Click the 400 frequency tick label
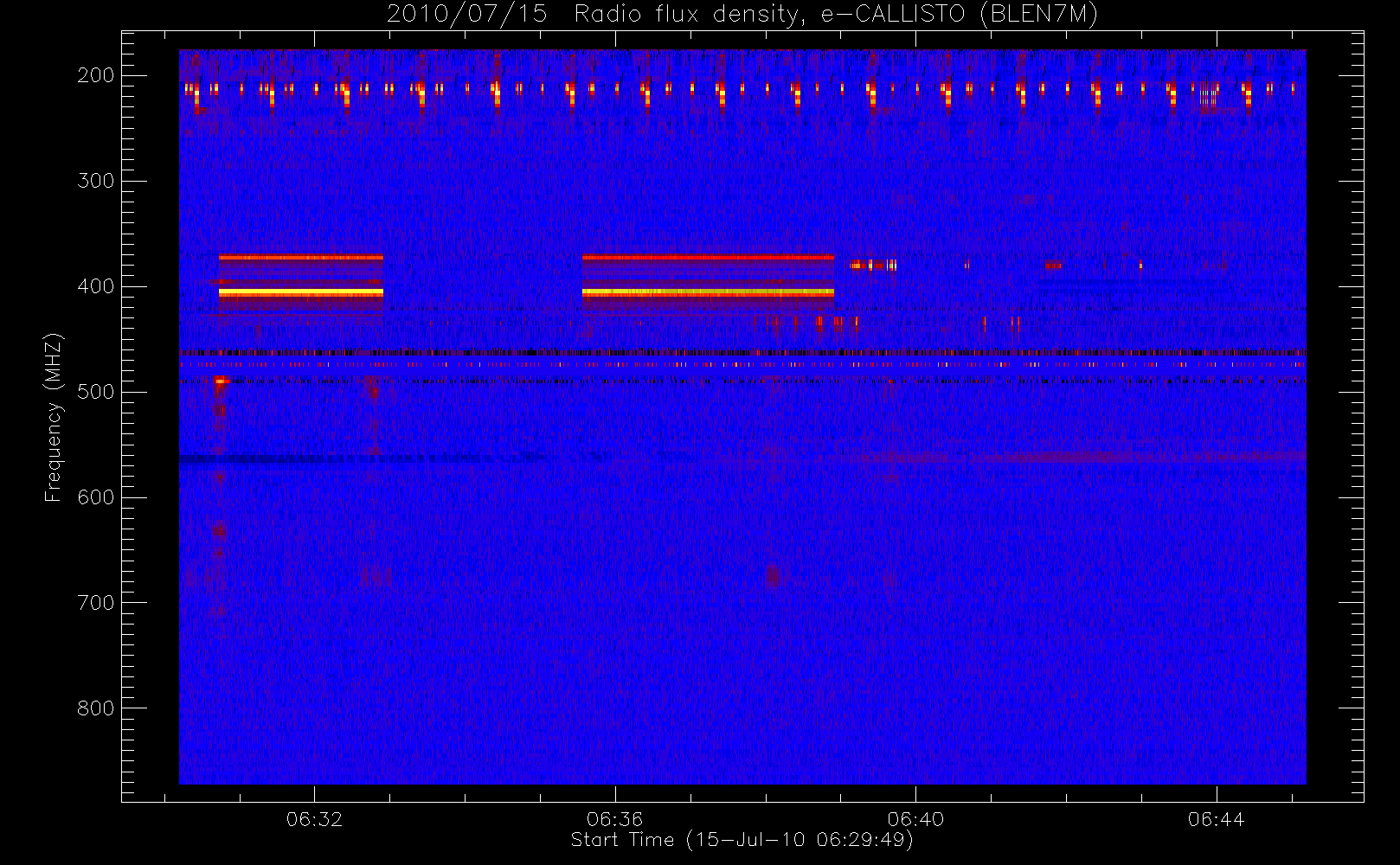The height and width of the screenshot is (865, 1400). [96, 286]
